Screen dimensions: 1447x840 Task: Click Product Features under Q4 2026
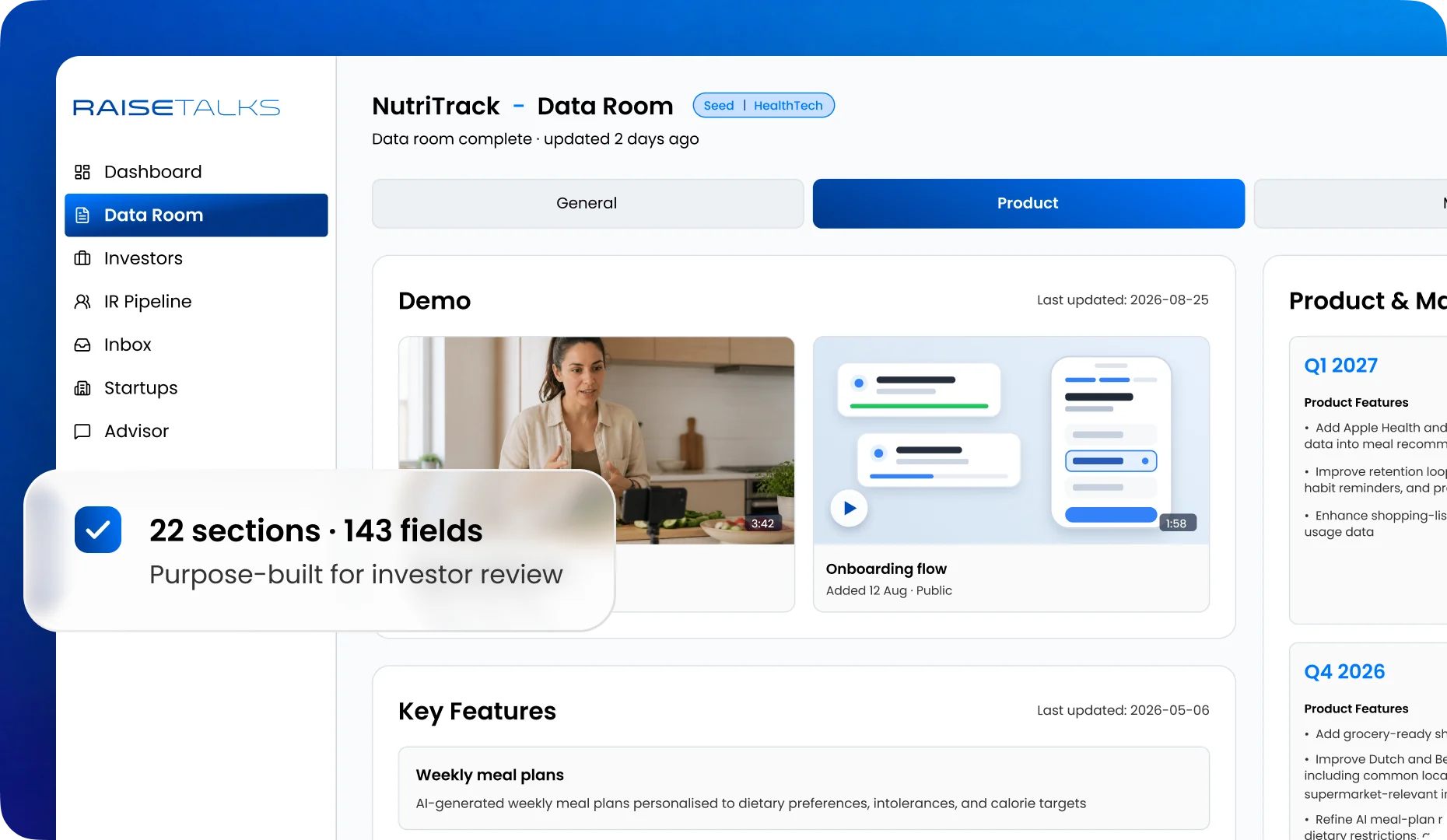coord(1356,709)
